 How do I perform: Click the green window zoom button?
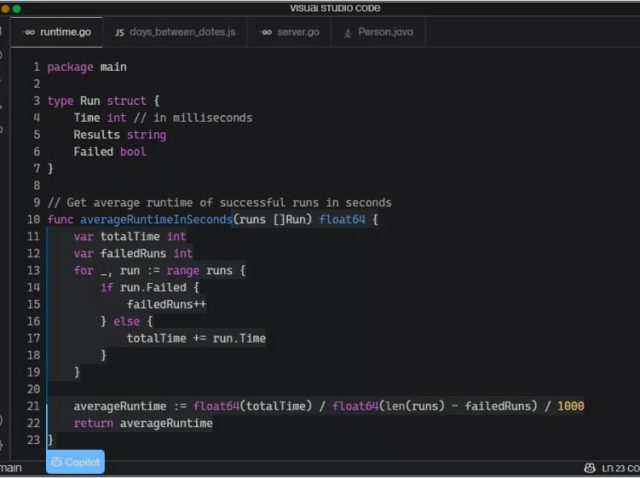(x=17, y=8)
